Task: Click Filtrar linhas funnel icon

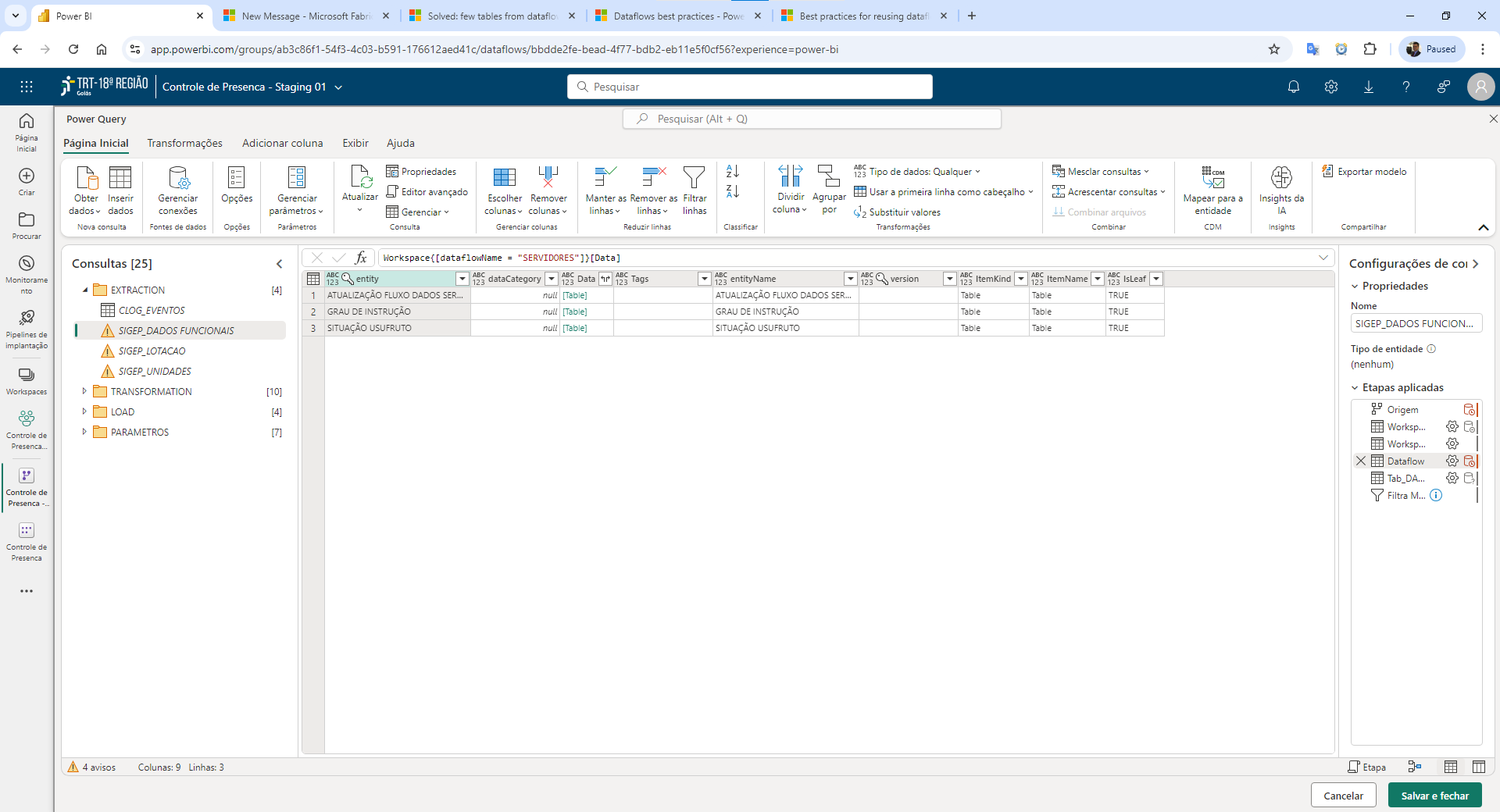Action: coord(694,177)
